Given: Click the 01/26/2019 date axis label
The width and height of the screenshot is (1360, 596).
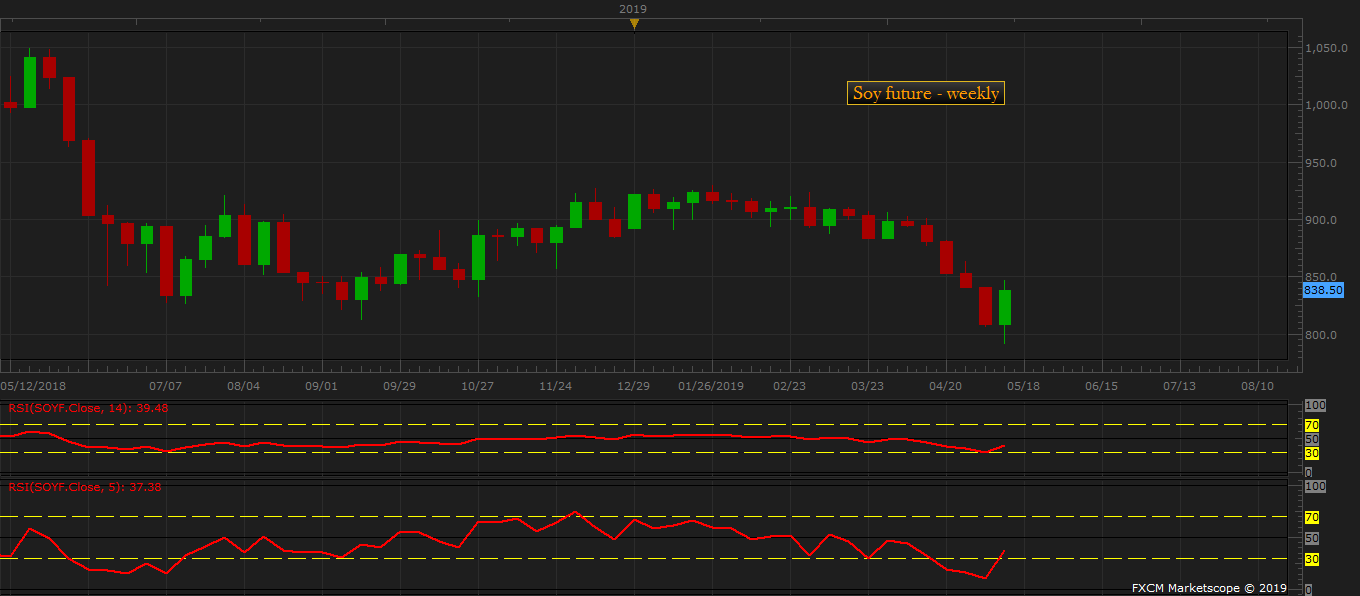Looking at the screenshot, I should 711,385.
